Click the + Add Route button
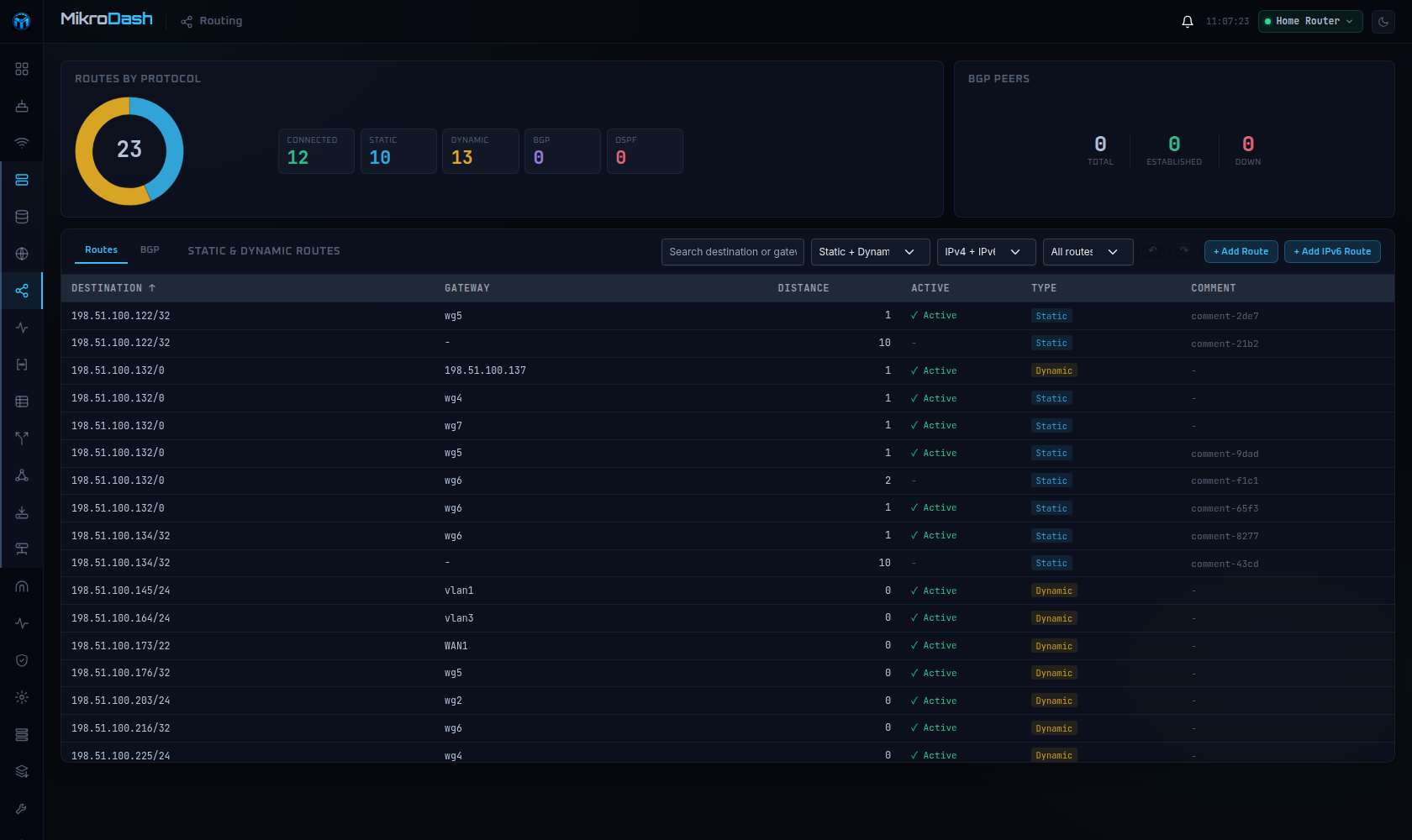1412x840 pixels. (1241, 251)
